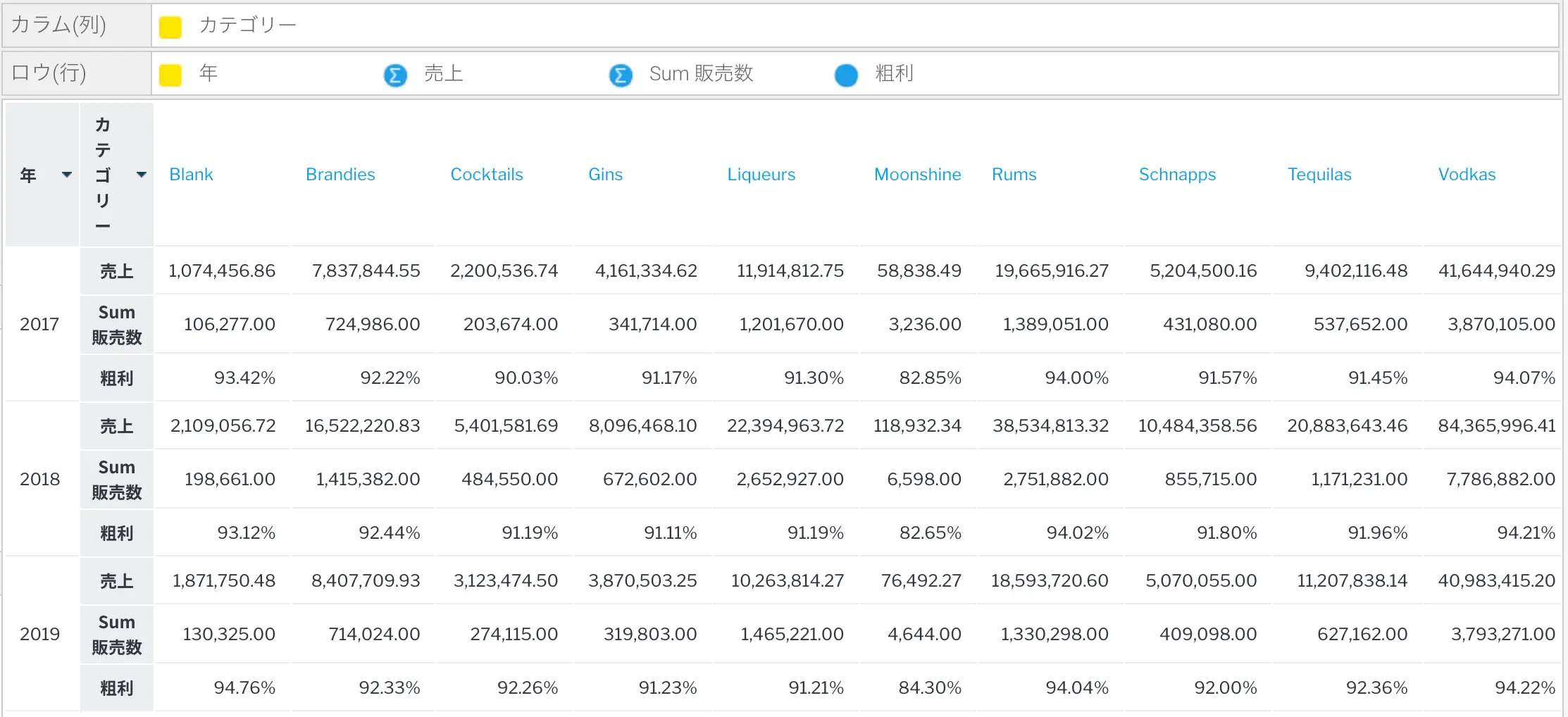Image resolution: width=1568 pixels, height=717 pixels.
Task: Click the blue circle icon for 粗利
Action: pyautogui.click(x=846, y=75)
